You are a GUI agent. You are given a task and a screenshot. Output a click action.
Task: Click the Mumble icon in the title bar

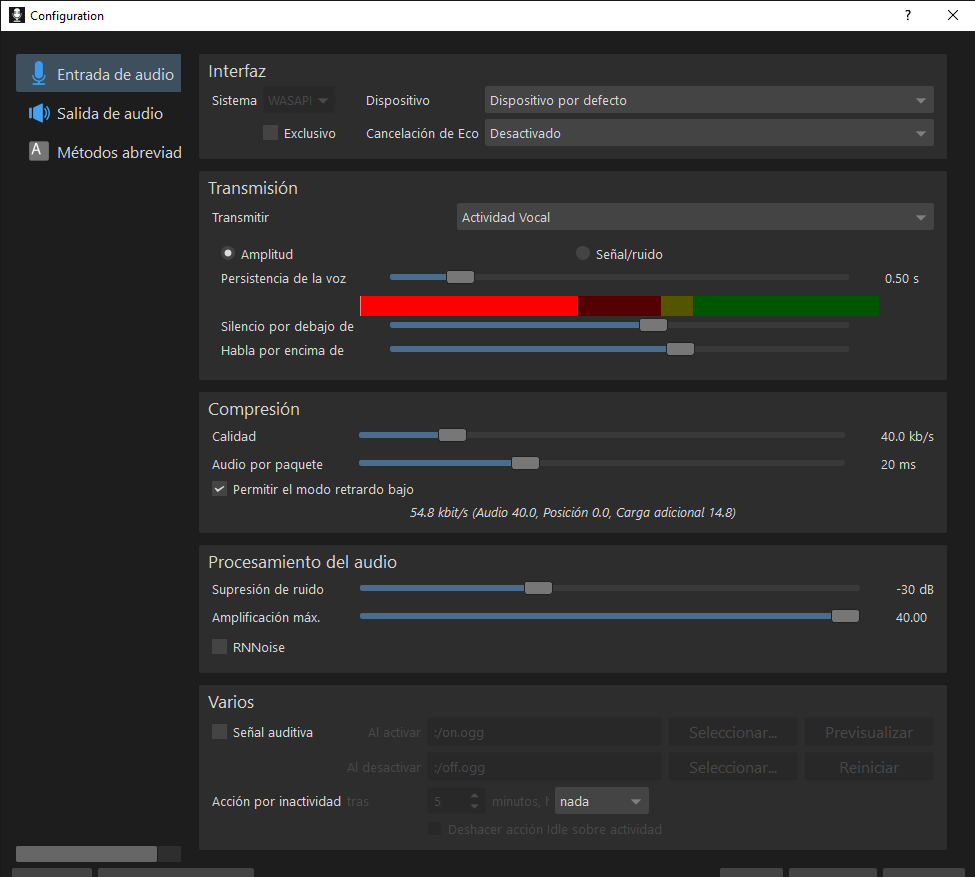(x=16, y=15)
